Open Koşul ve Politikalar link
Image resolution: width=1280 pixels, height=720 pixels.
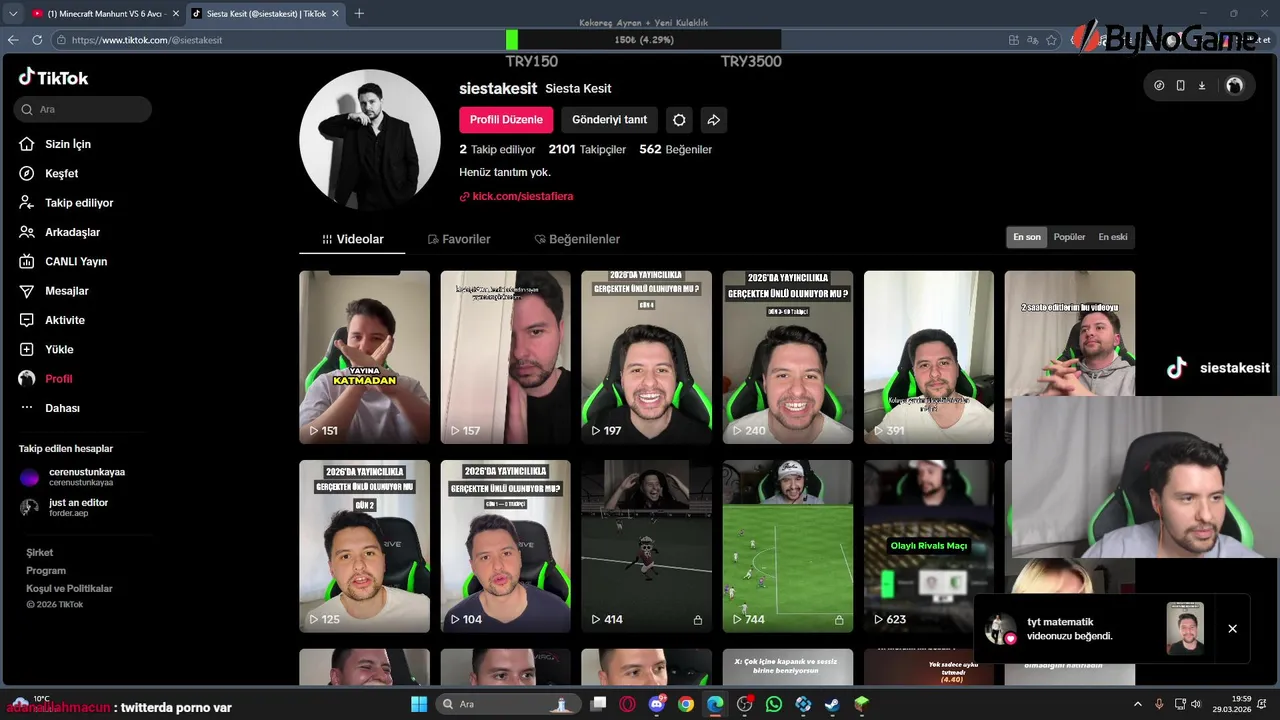[x=69, y=588]
